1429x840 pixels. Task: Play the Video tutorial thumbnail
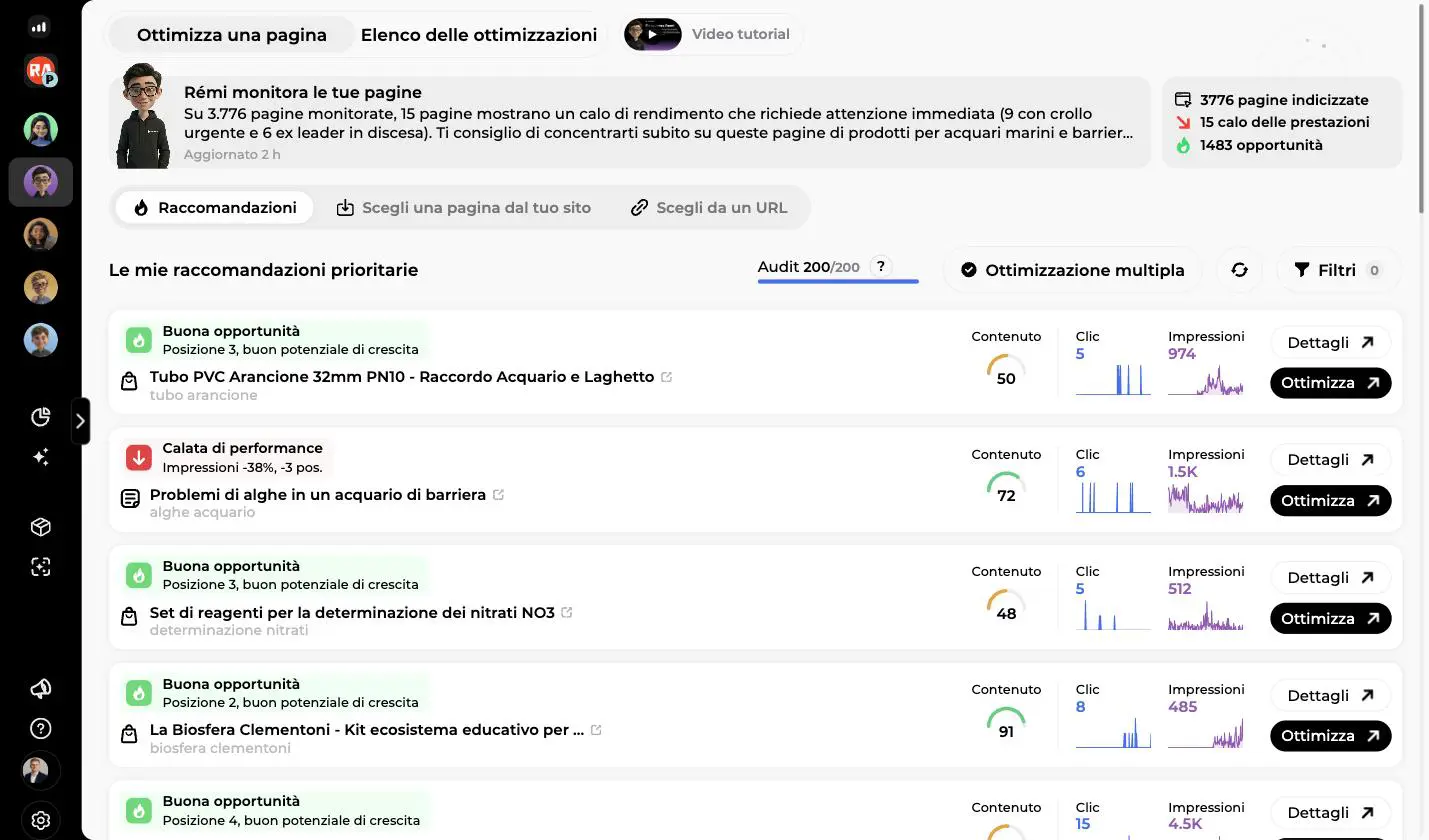click(x=652, y=34)
